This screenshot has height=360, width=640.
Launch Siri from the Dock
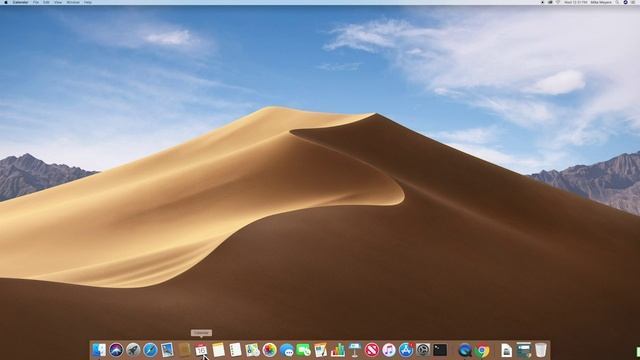[116, 350]
